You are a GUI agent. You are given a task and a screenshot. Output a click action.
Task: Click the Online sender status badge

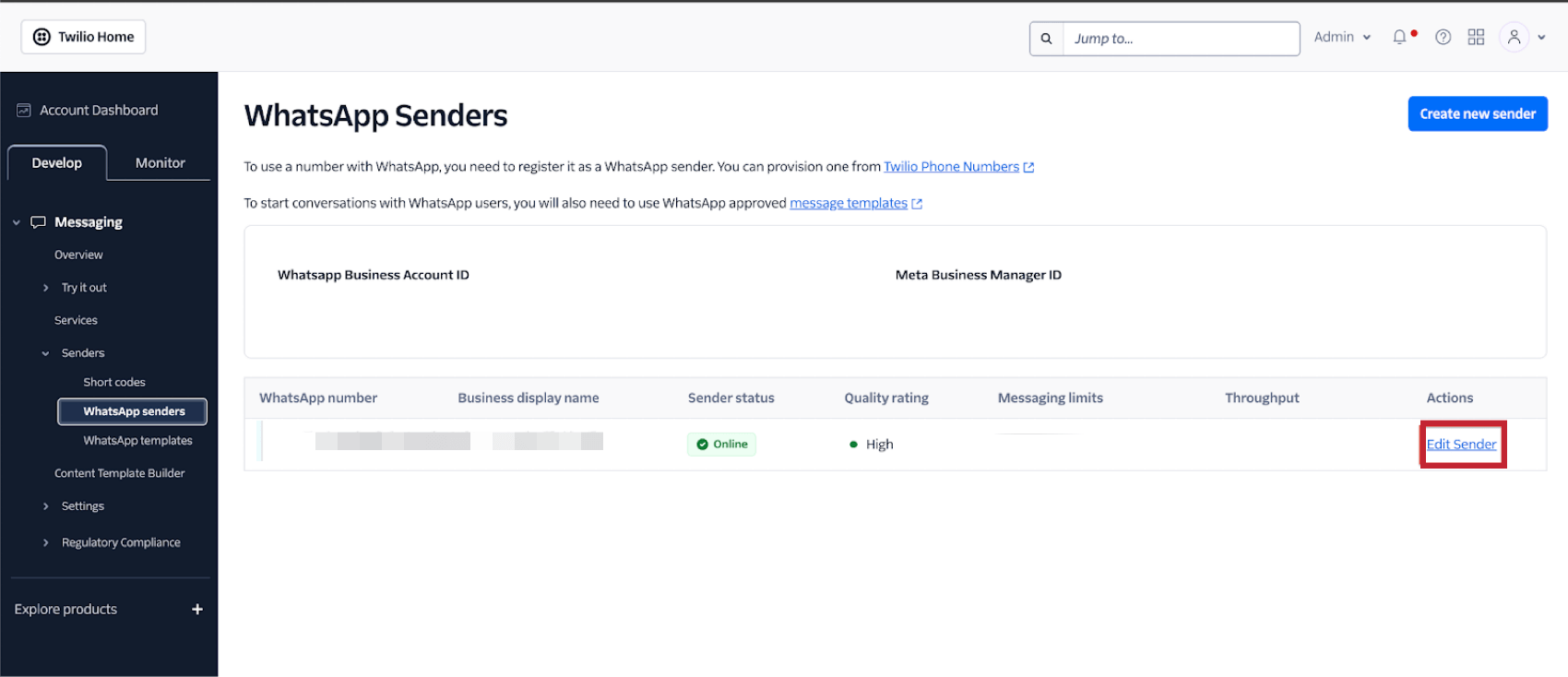(721, 444)
